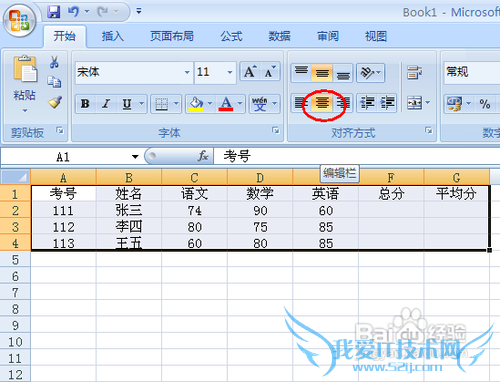Open the text orientation button
Screen dimensions: 500x382
[370, 72]
